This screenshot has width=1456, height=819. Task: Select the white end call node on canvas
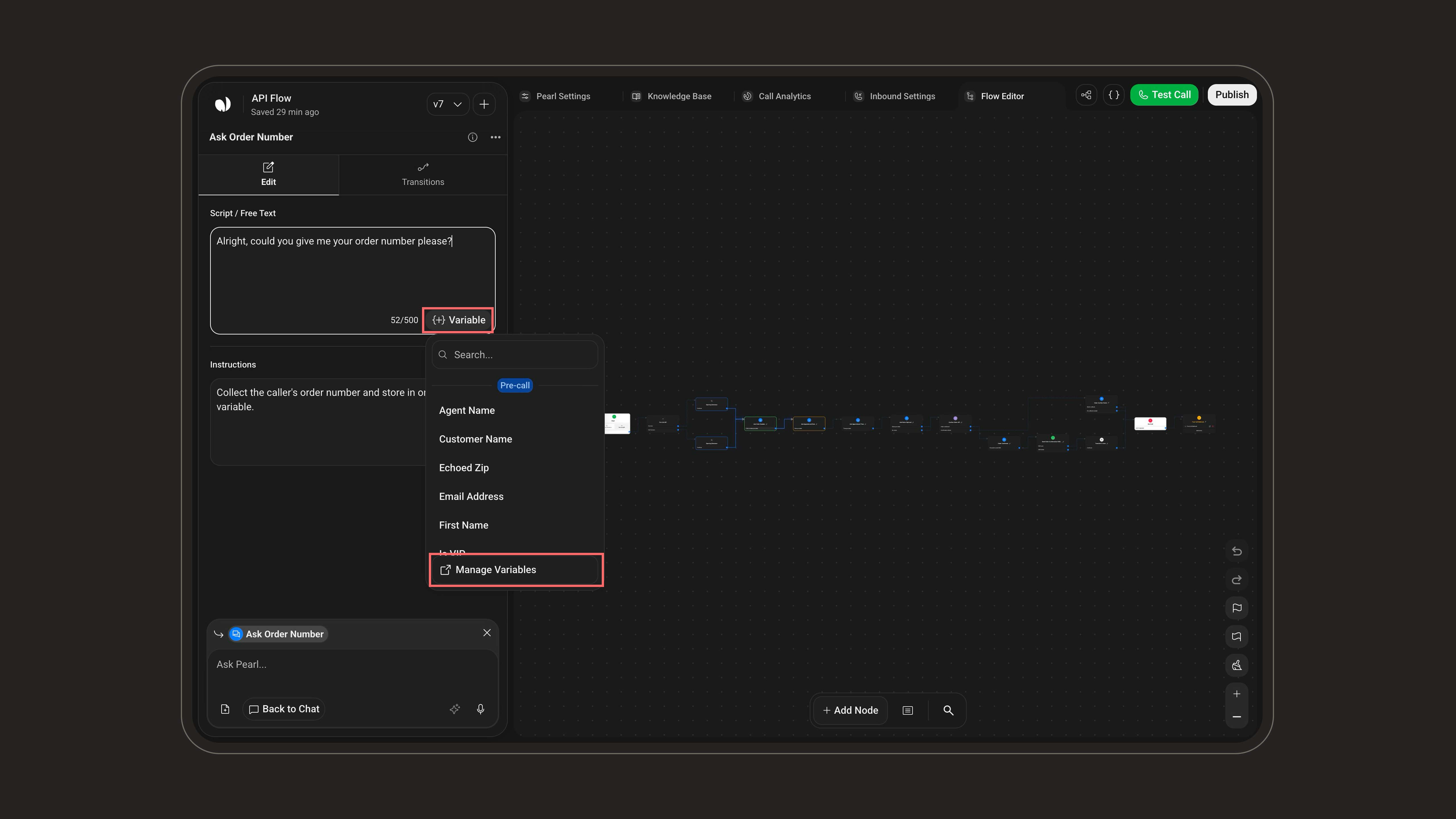[1150, 423]
